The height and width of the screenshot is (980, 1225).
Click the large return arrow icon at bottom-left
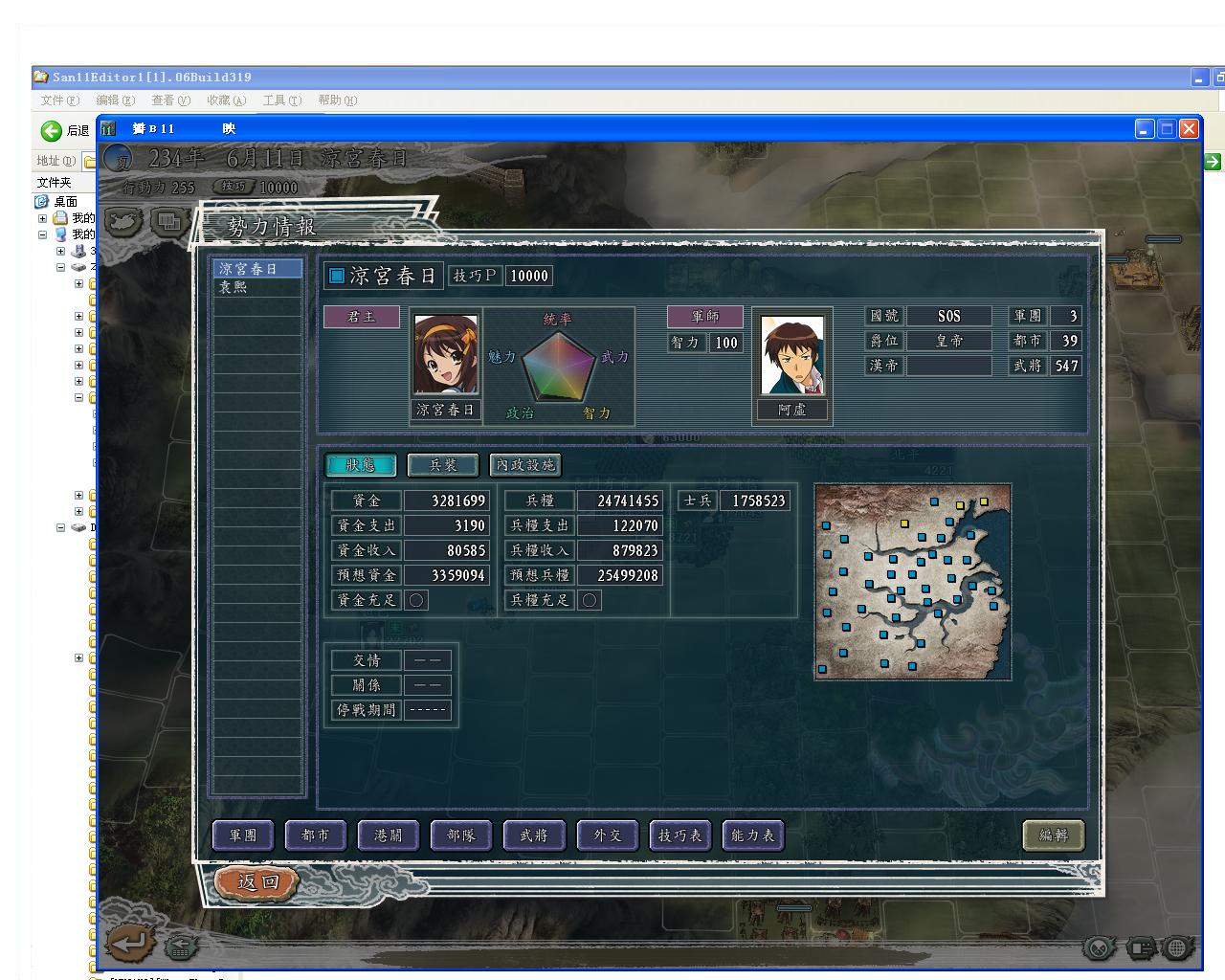[129, 944]
